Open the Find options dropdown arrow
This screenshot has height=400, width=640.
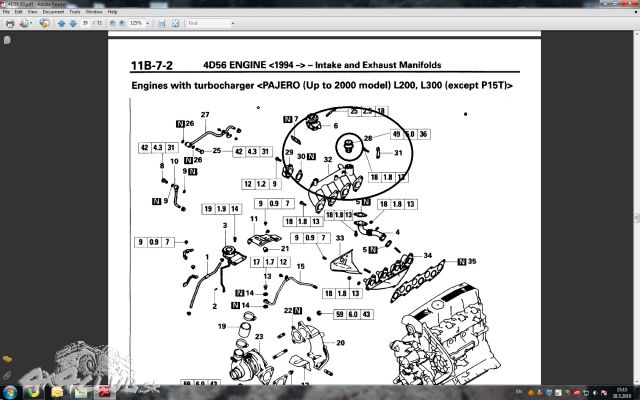tap(233, 23)
